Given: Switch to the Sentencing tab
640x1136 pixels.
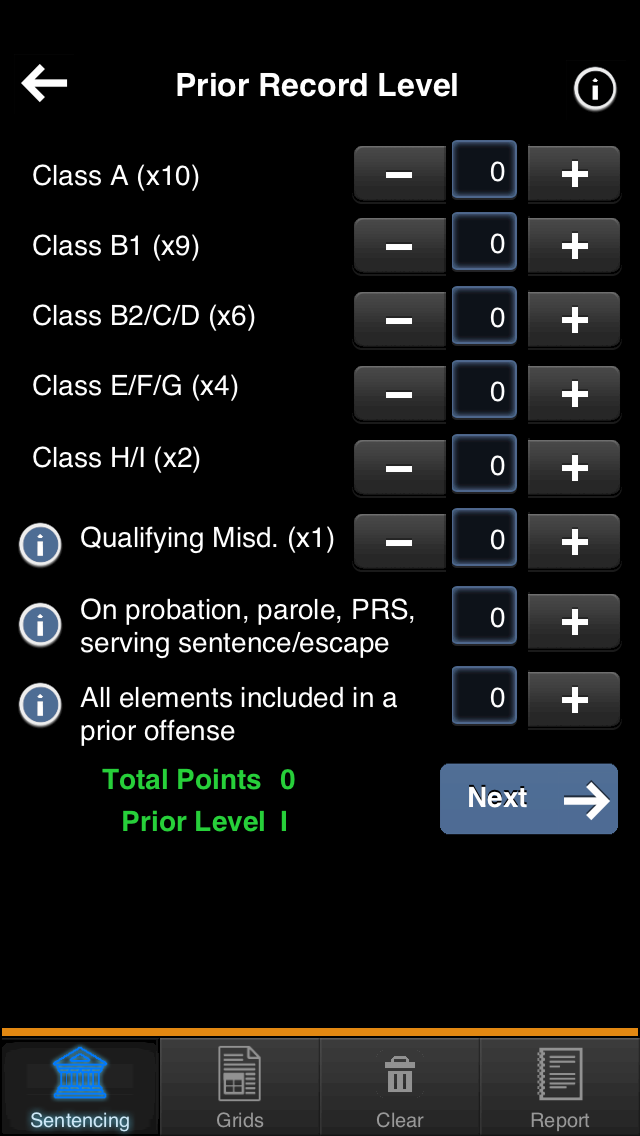Looking at the screenshot, I should coord(80,1087).
